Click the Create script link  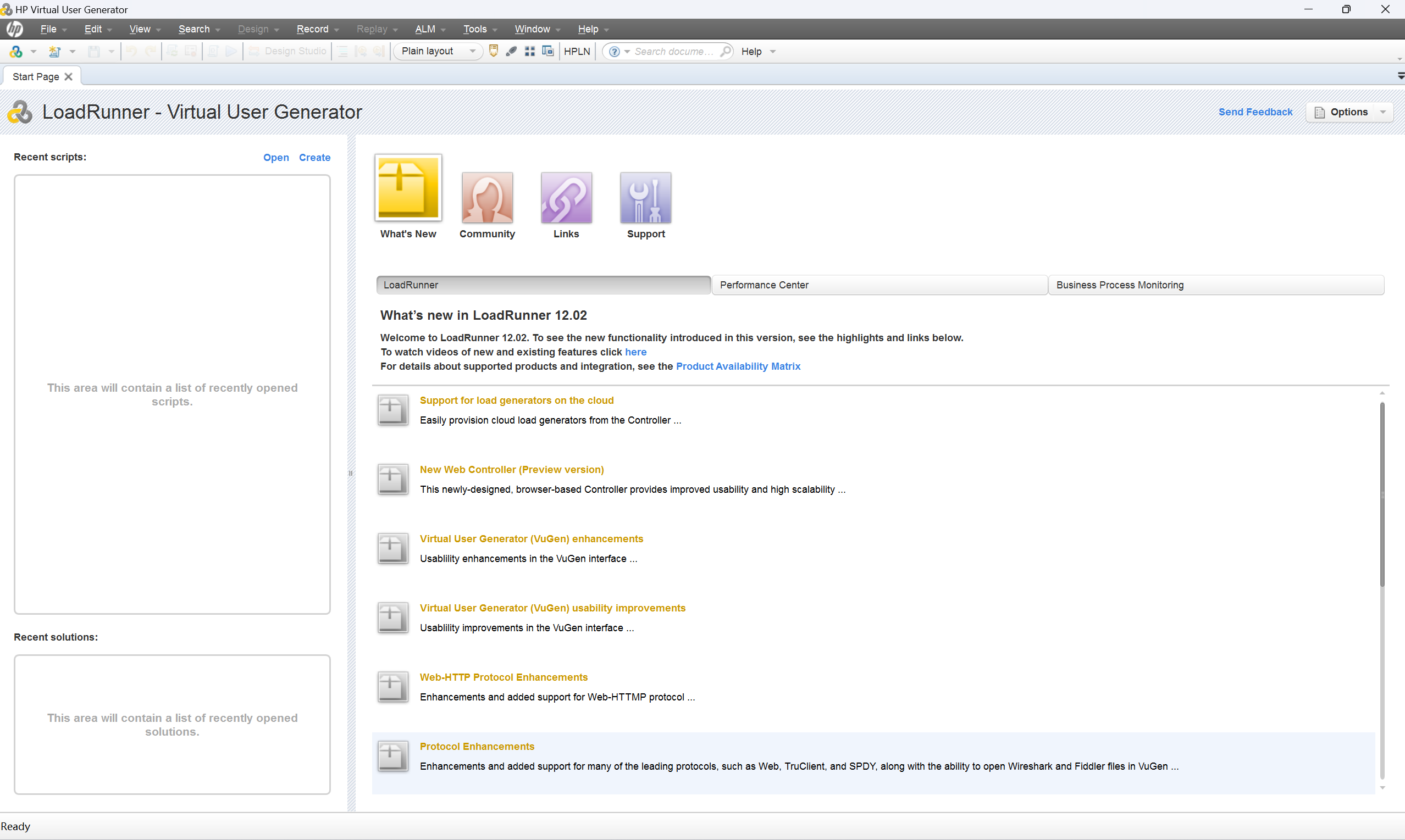click(314, 157)
